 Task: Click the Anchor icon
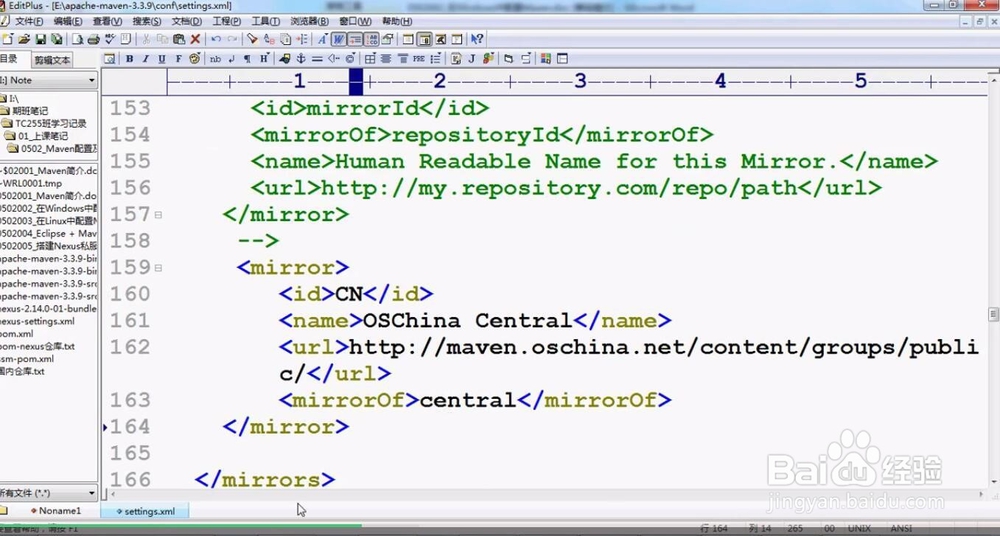pyautogui.click(x=300, y=59)
